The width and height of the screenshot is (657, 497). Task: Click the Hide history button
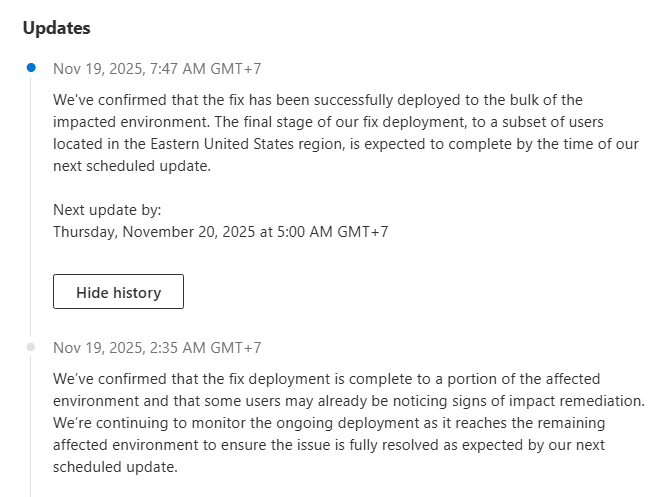coord(118,292)
